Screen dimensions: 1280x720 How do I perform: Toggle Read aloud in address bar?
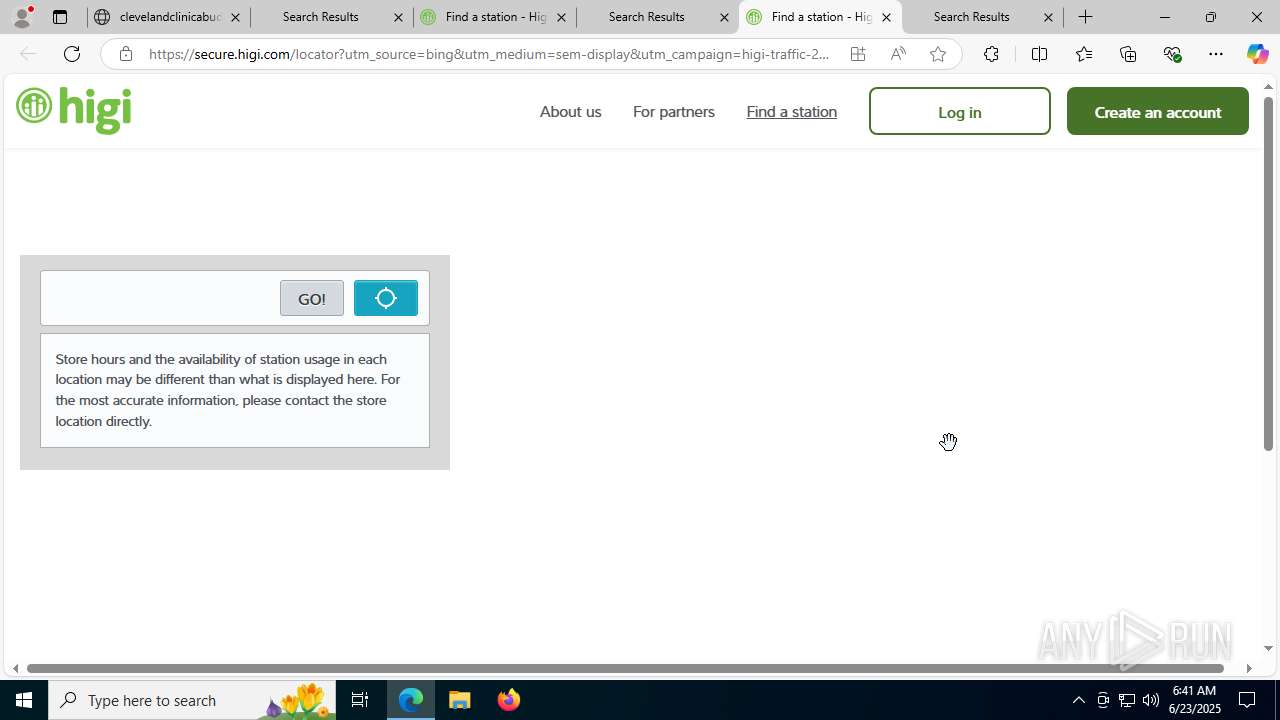click(898, 54)
